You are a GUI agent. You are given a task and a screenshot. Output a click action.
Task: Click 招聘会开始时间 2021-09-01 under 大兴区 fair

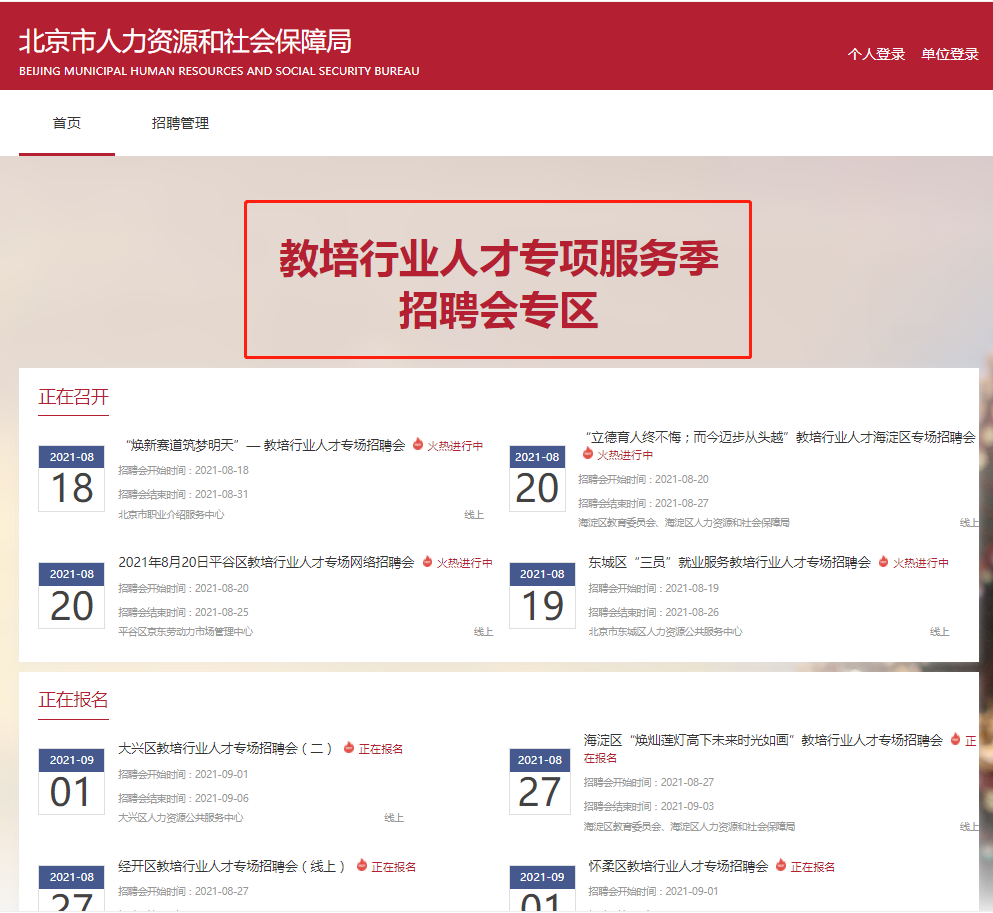pyautogui.click(x=184, y=774)
